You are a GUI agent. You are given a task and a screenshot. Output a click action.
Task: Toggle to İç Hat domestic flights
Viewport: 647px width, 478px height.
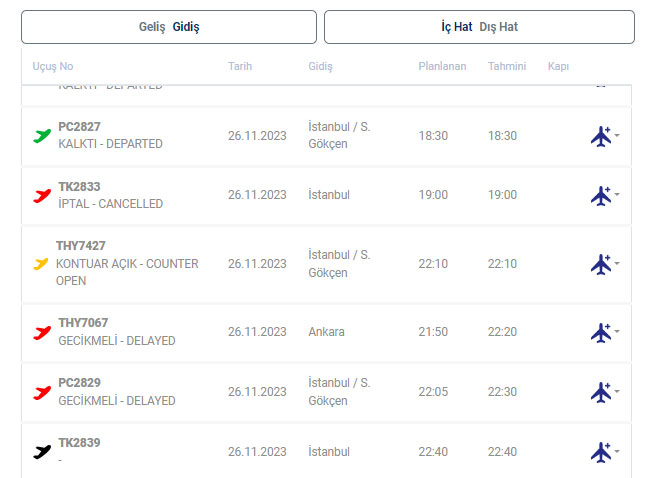[456, 27]
